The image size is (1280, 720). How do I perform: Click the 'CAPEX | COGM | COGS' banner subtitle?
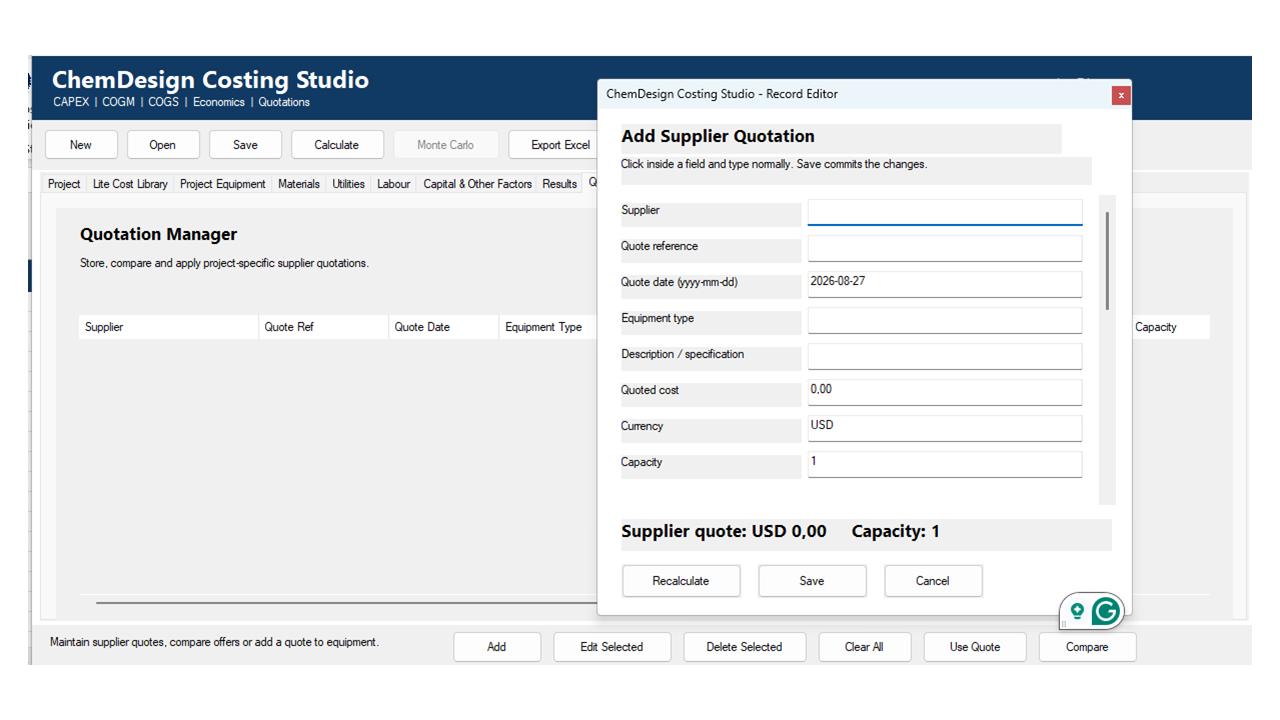pos(182,102)
